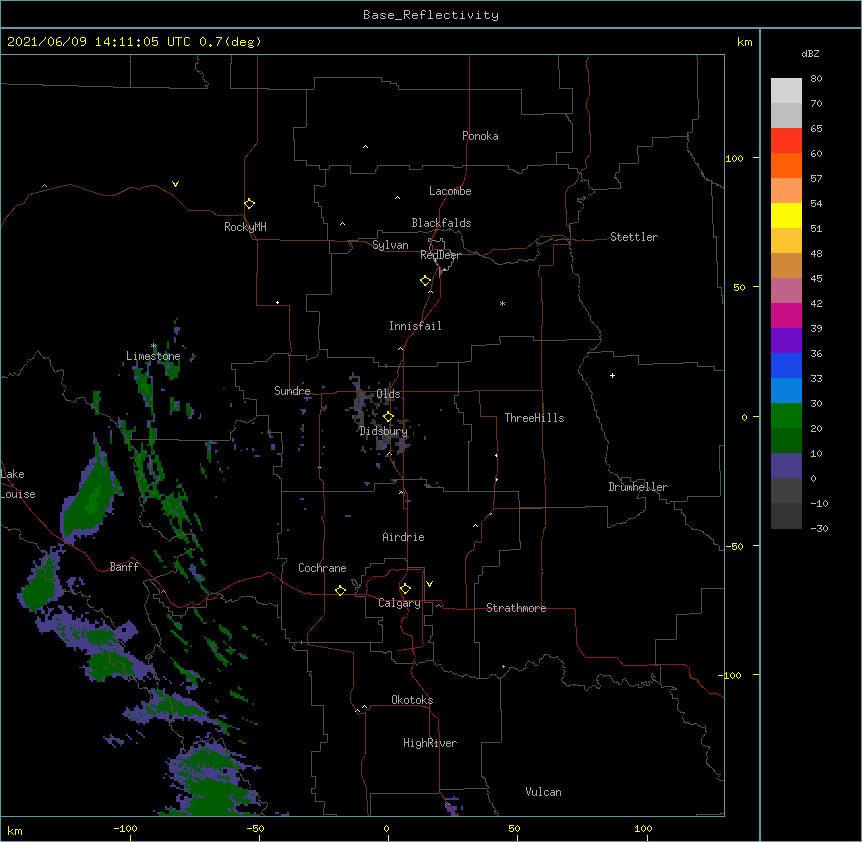Screen dimensions: 862x842
Task: Click the Innisfail label
Action: [x=415, y=326]
